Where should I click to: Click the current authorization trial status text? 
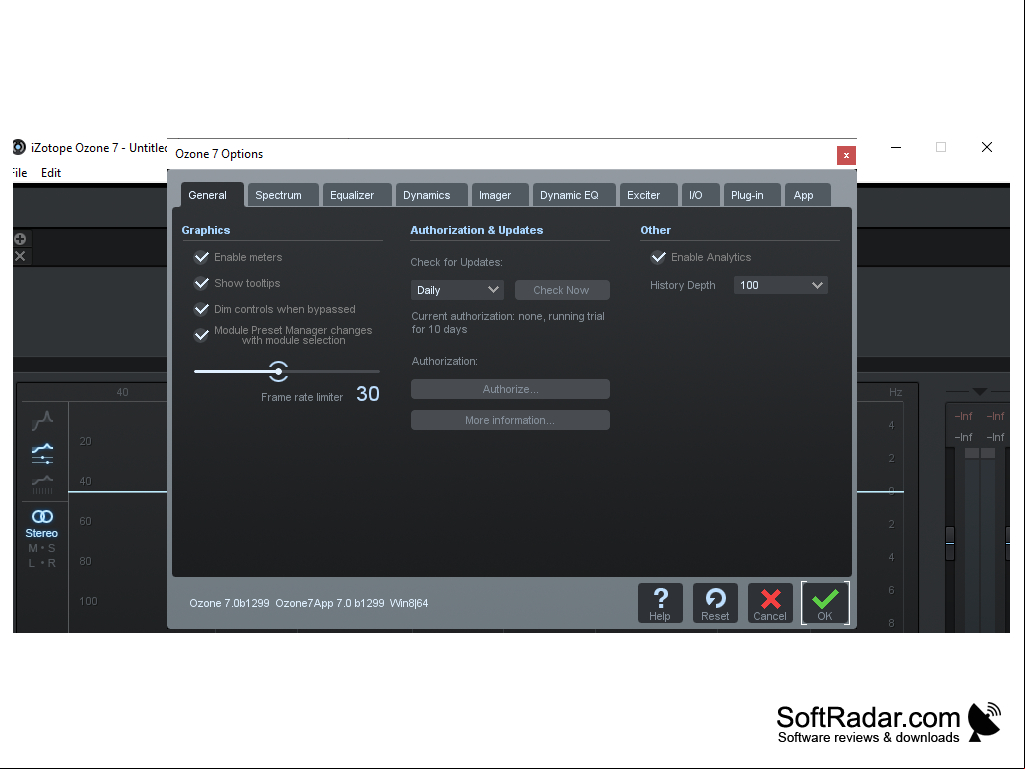[508, 322]
